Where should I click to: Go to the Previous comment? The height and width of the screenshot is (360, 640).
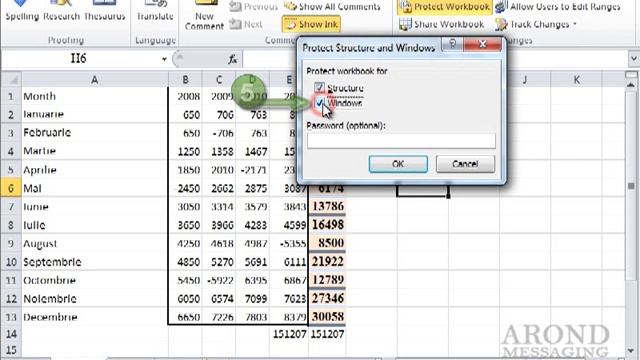(x=253, y=7)
